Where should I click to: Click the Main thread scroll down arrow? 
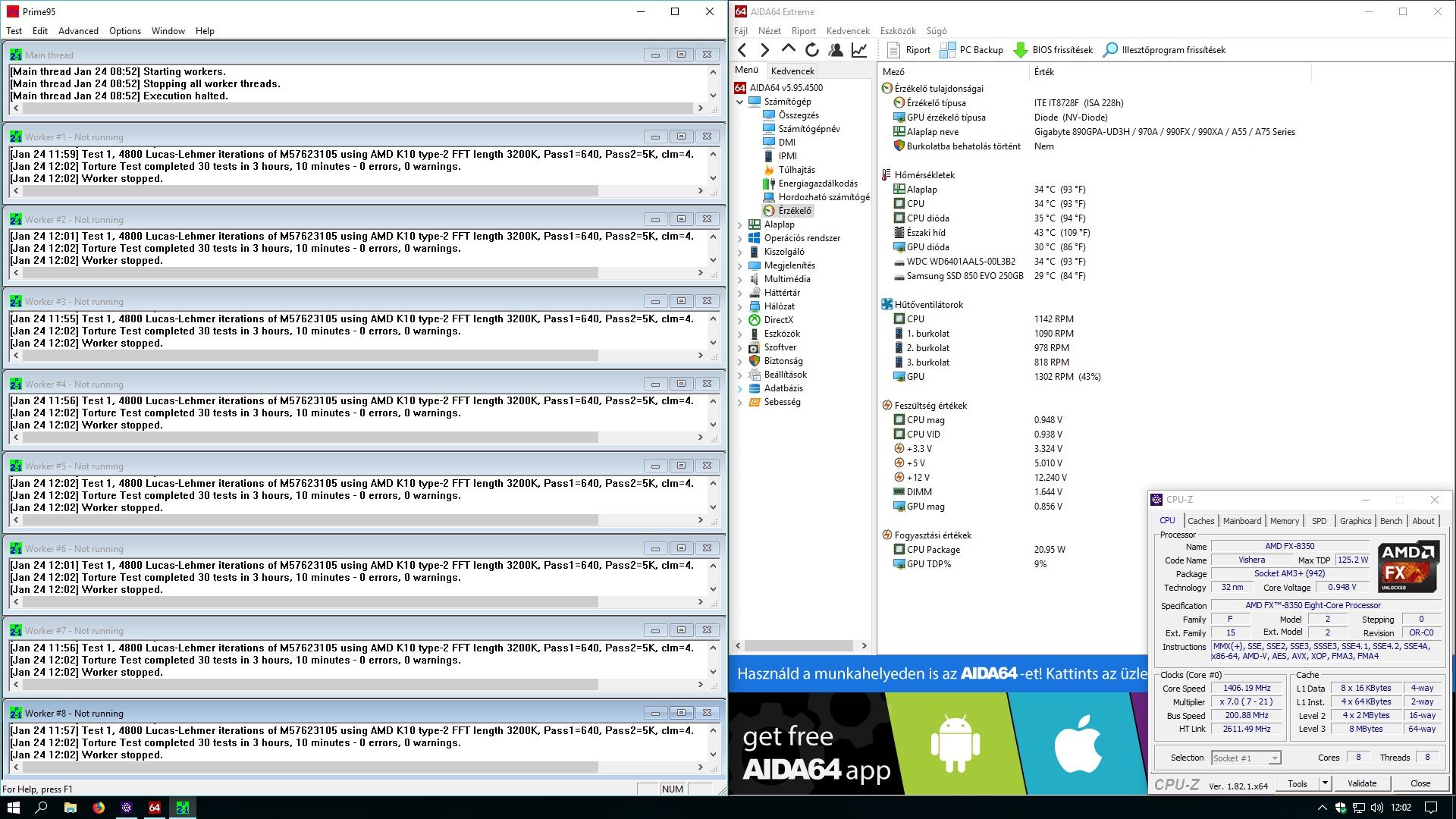coord(713,96)
